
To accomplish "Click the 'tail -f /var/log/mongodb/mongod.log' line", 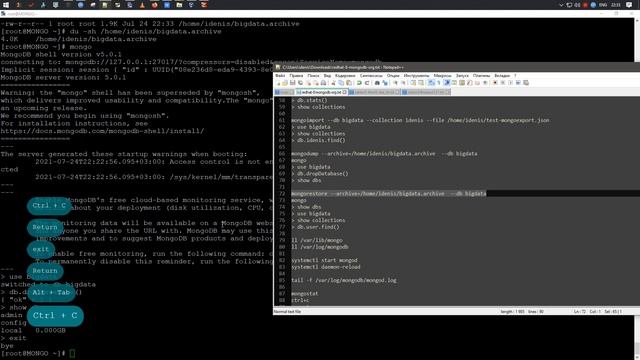I will (x=344, y=280).
